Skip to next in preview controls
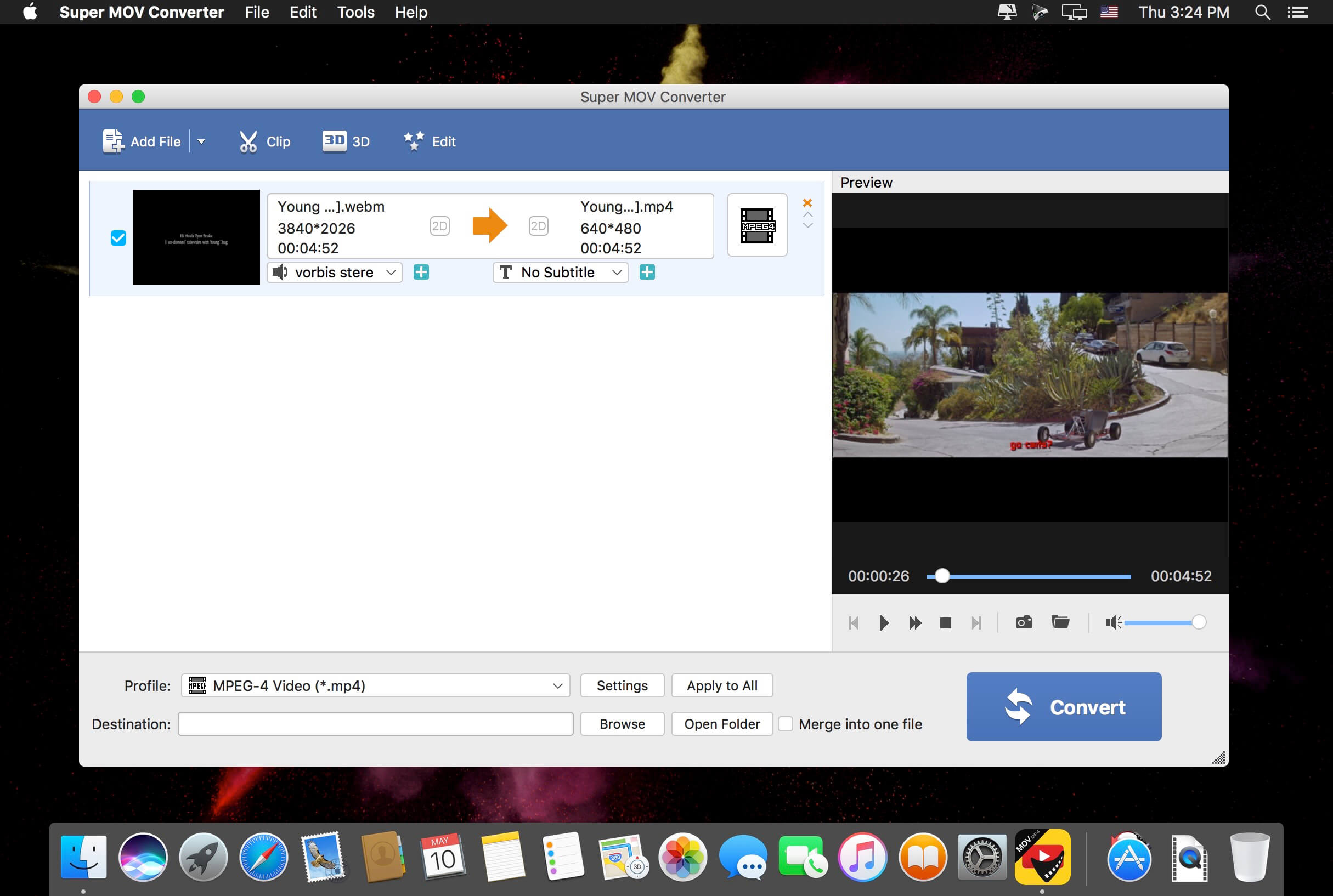The image size is (1333, 896). [976, 622]
